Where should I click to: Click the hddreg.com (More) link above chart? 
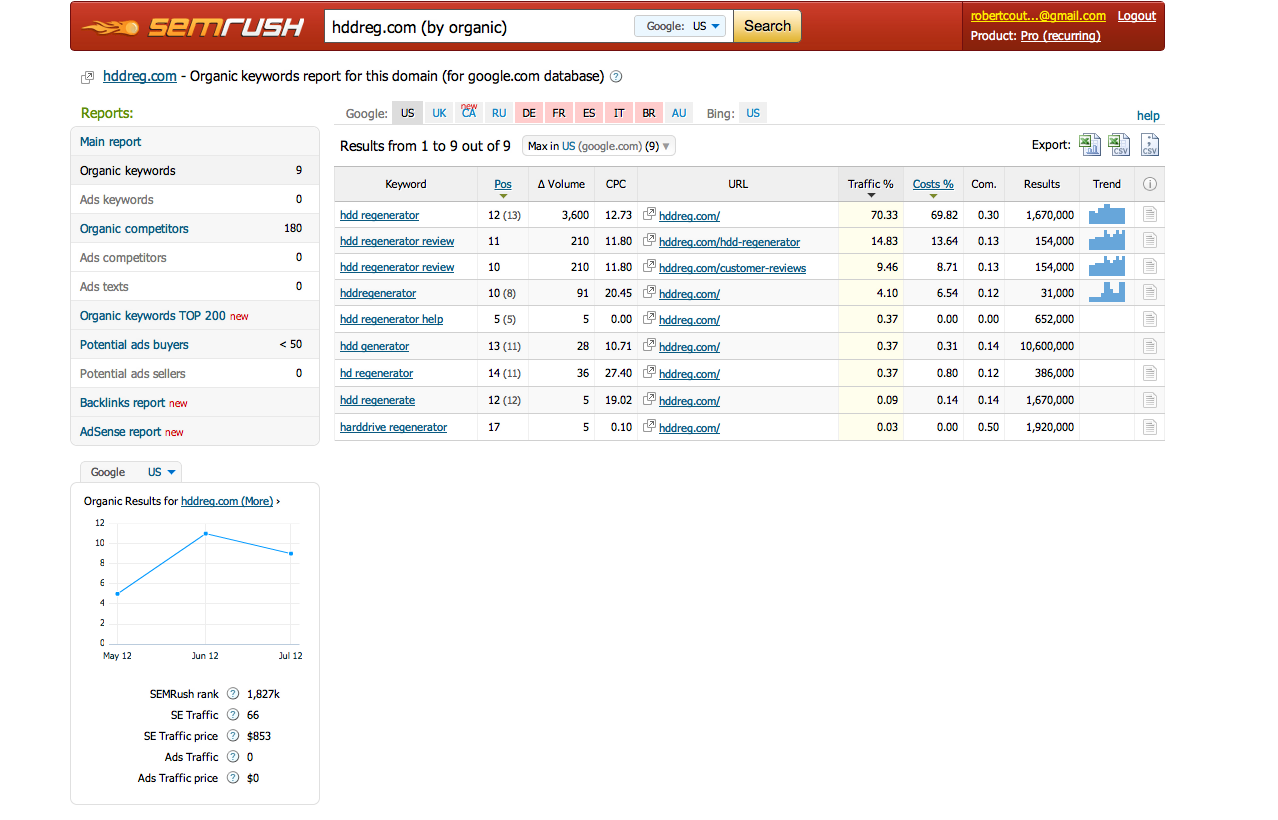click(x=227, y=501)
